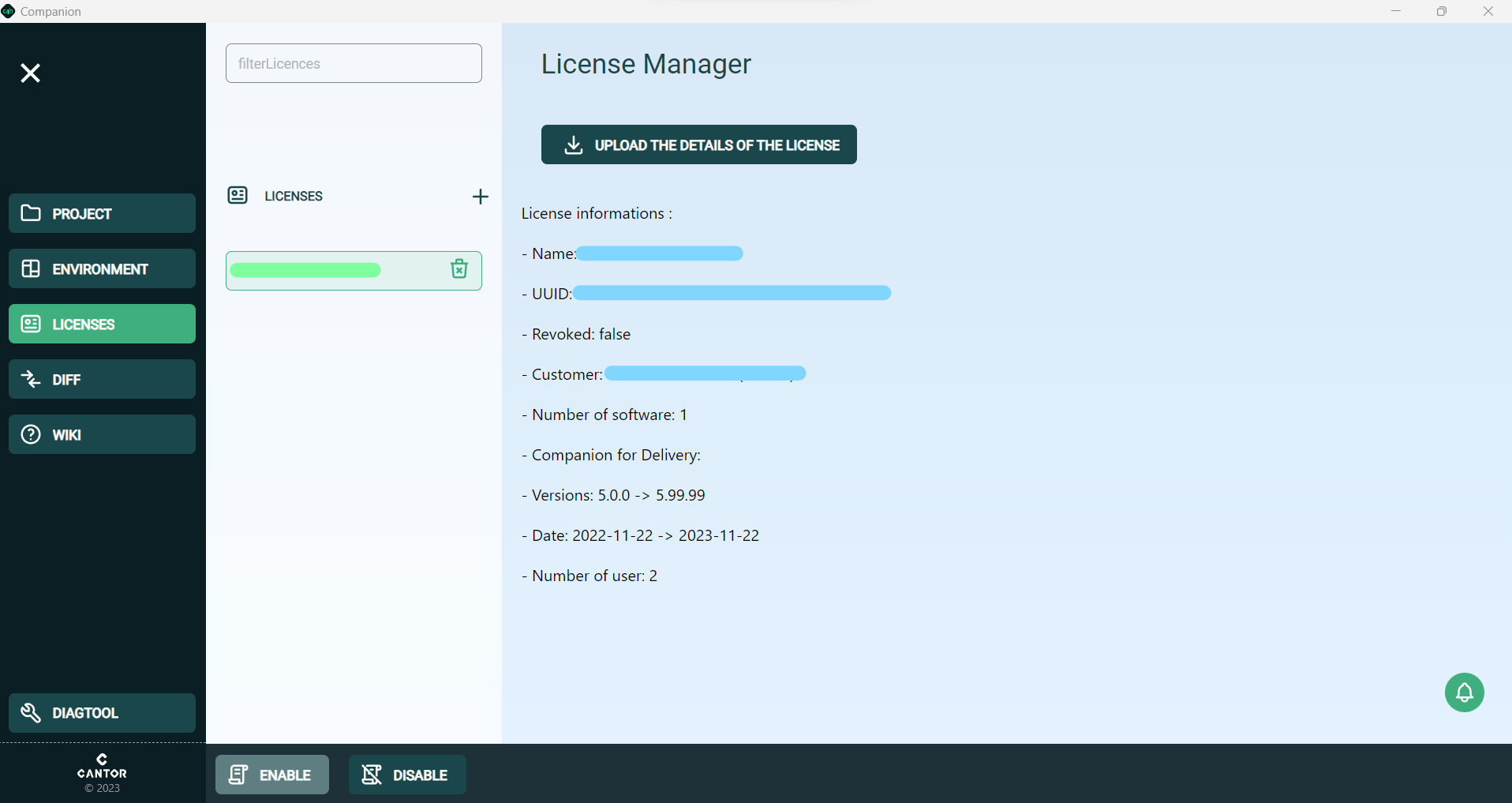
Task: Click the 'Number of software: 1' line
Action: (604, 415)
